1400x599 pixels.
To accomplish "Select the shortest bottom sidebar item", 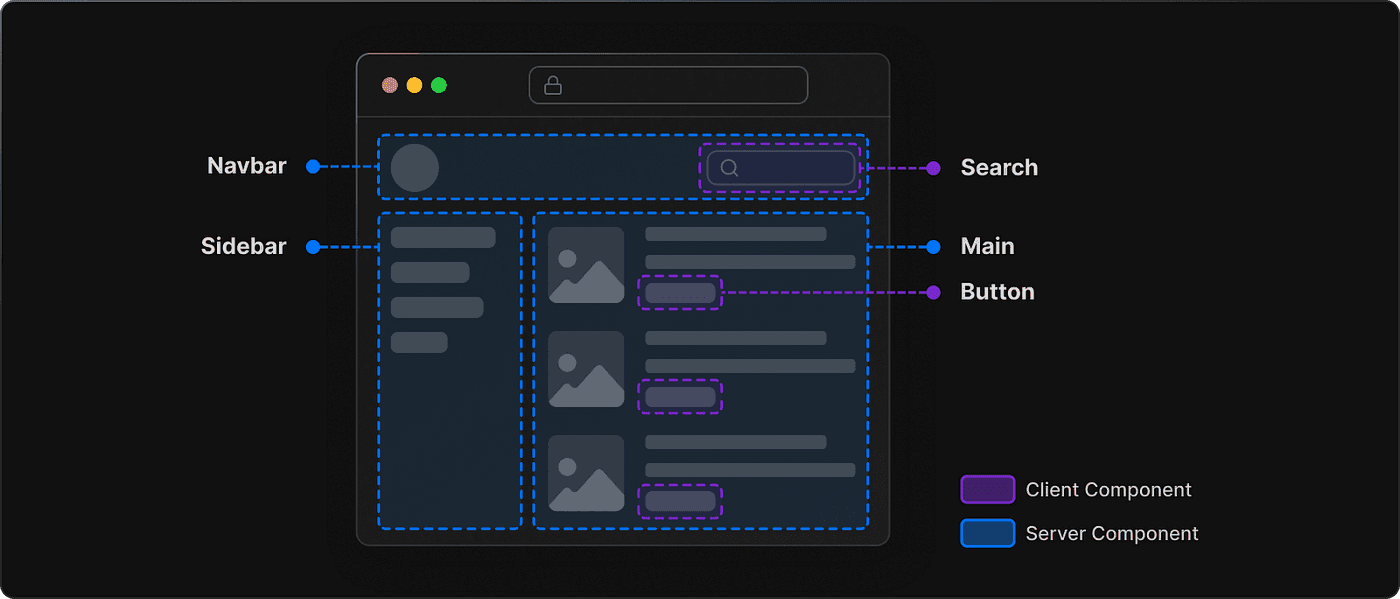I will [x=419, y=342].
